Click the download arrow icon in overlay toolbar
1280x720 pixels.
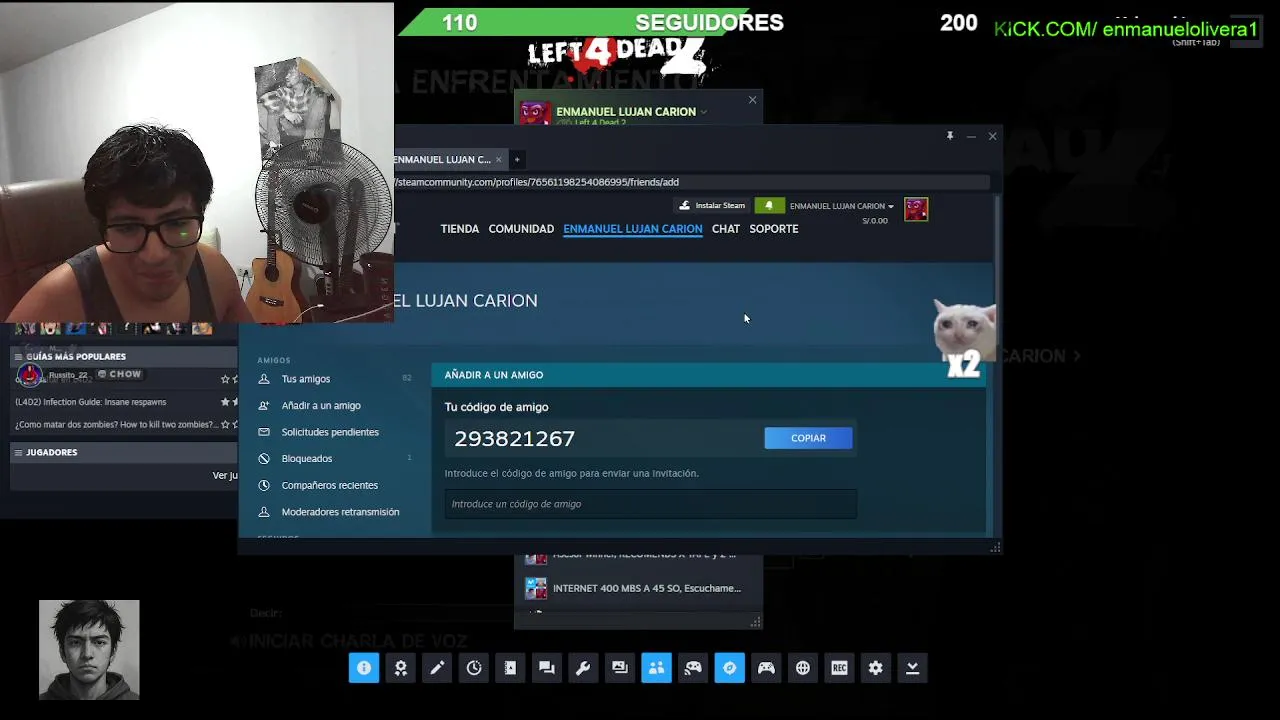click(x=912, y=668)
